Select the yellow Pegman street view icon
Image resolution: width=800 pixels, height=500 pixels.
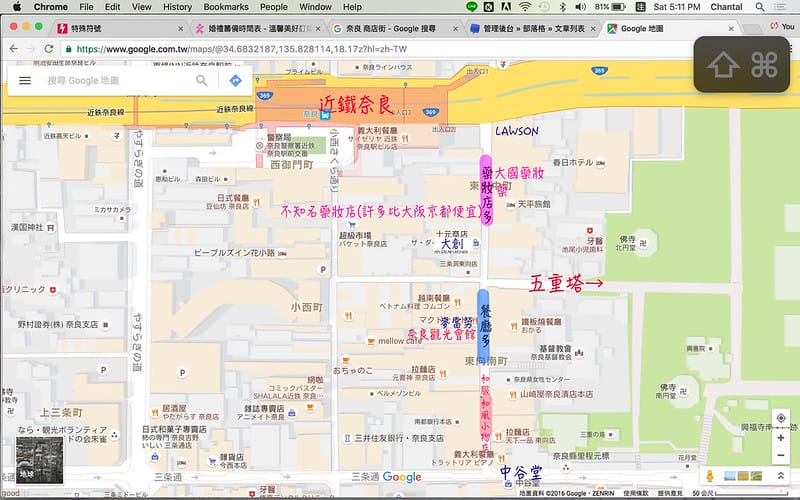point(710,476)
